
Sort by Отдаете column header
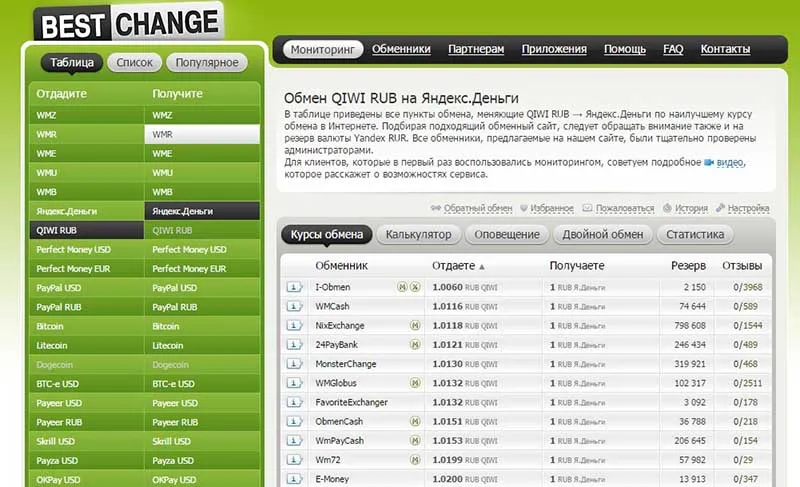458,266
